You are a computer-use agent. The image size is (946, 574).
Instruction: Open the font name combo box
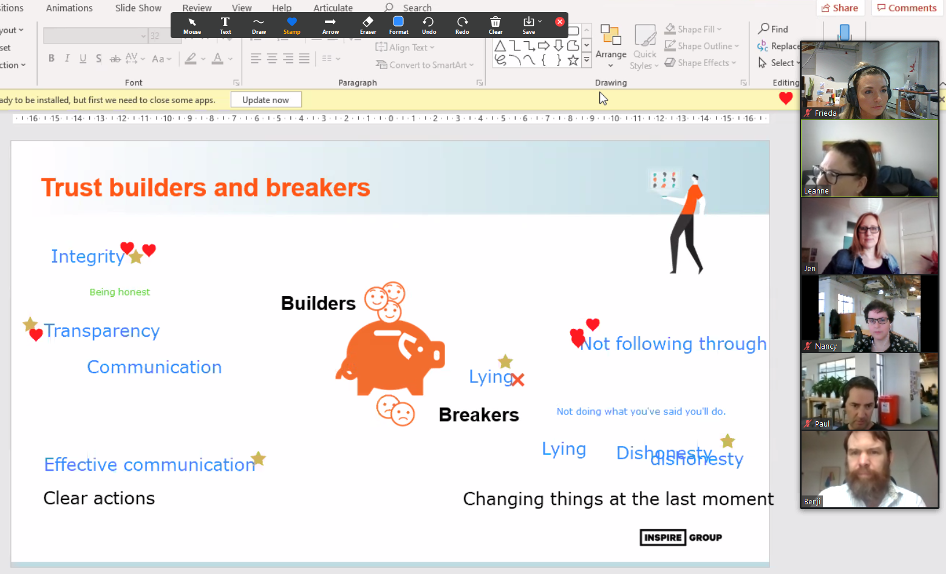pyautogui.click(x=95, y=36)
